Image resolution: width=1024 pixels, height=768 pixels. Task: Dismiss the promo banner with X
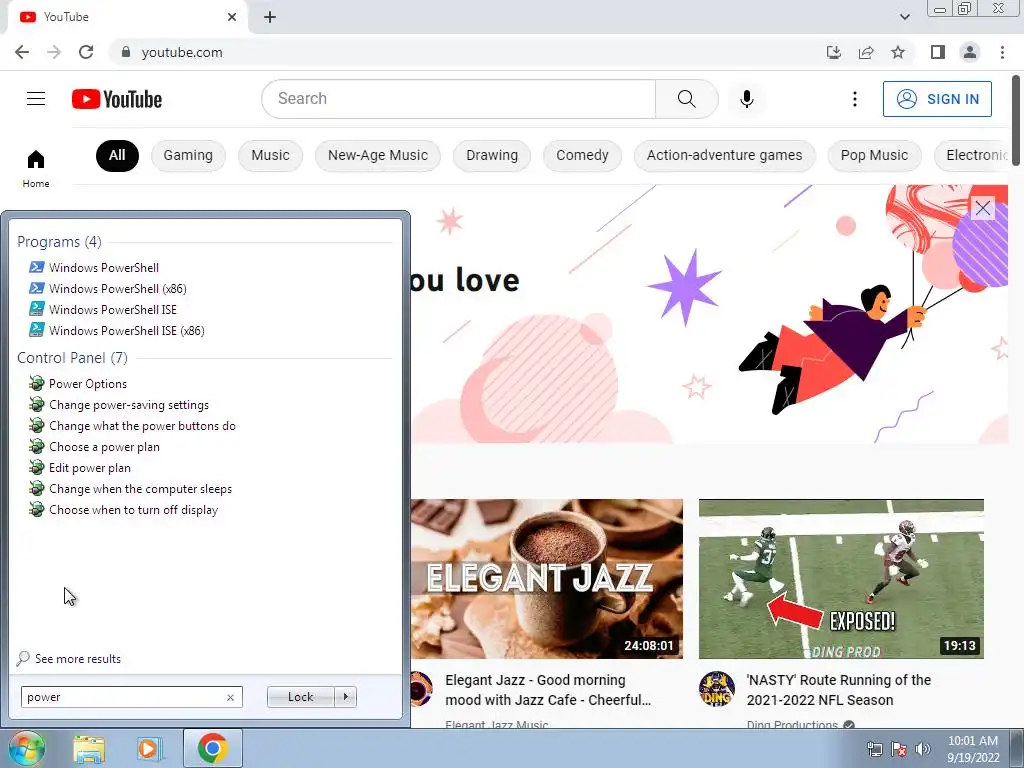982,208
